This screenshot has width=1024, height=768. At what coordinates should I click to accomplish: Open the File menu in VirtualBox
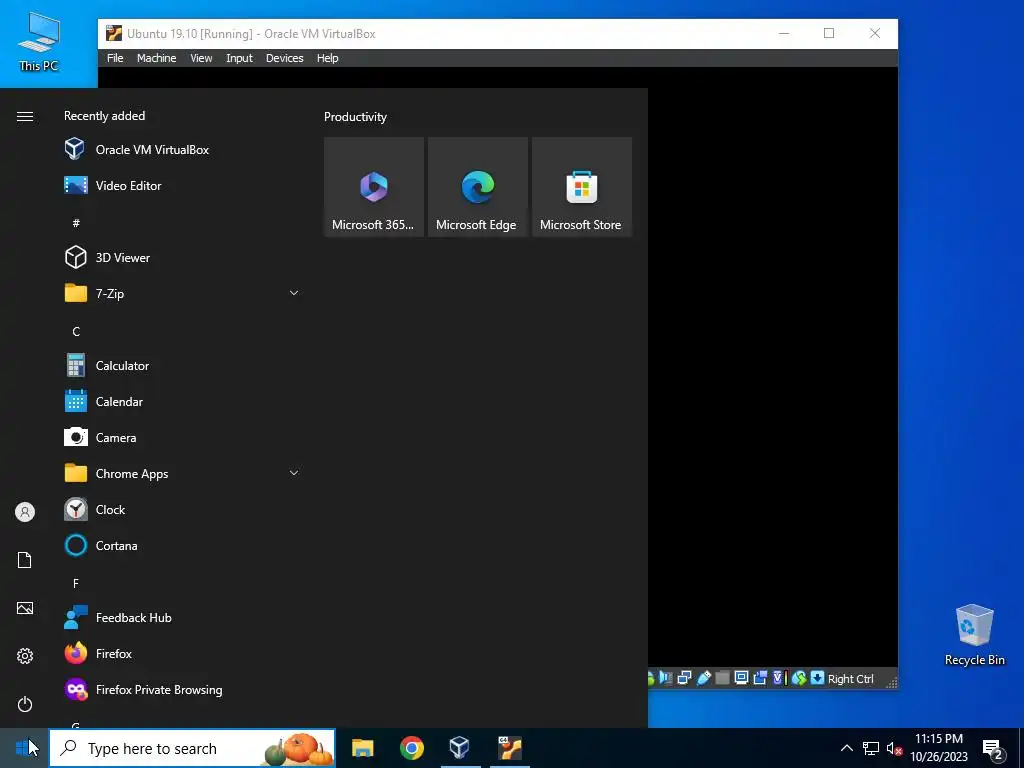pyautogui.click(x=115, y=58)
